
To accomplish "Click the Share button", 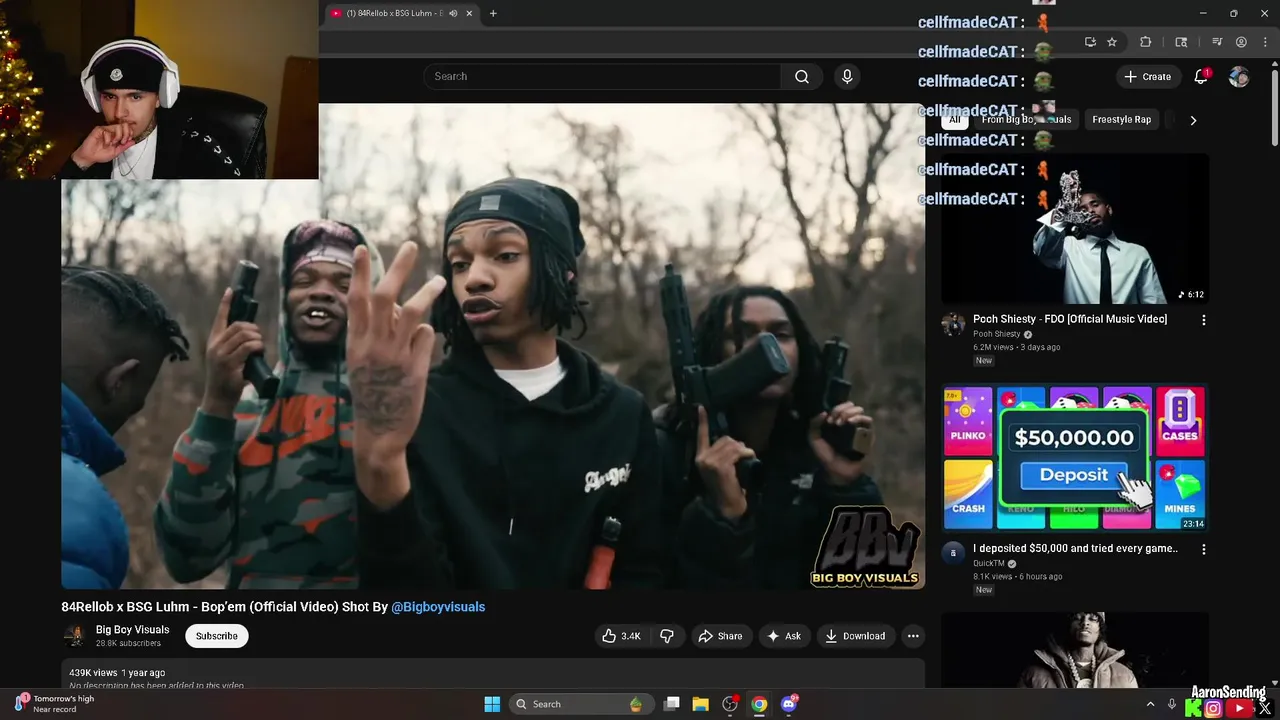I will point(720,636).
